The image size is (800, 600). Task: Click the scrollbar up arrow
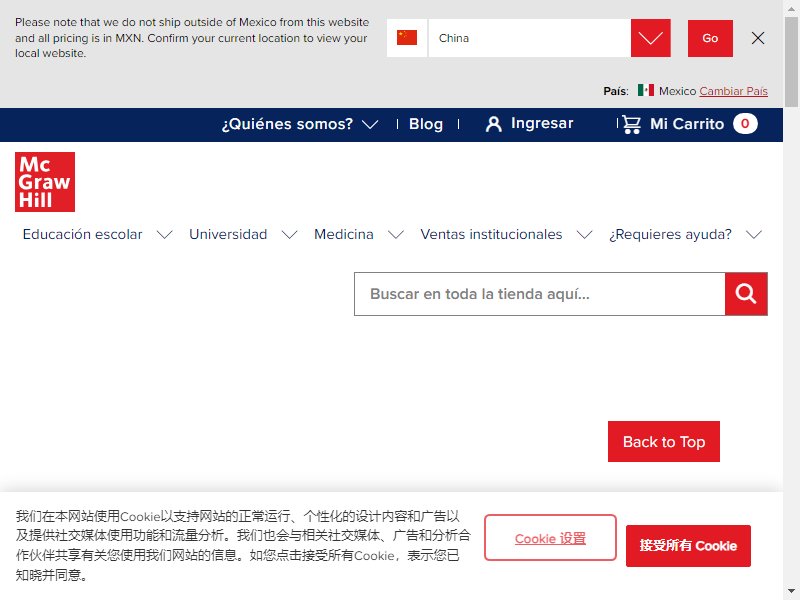pyautogui.click(x=791, y=8)
